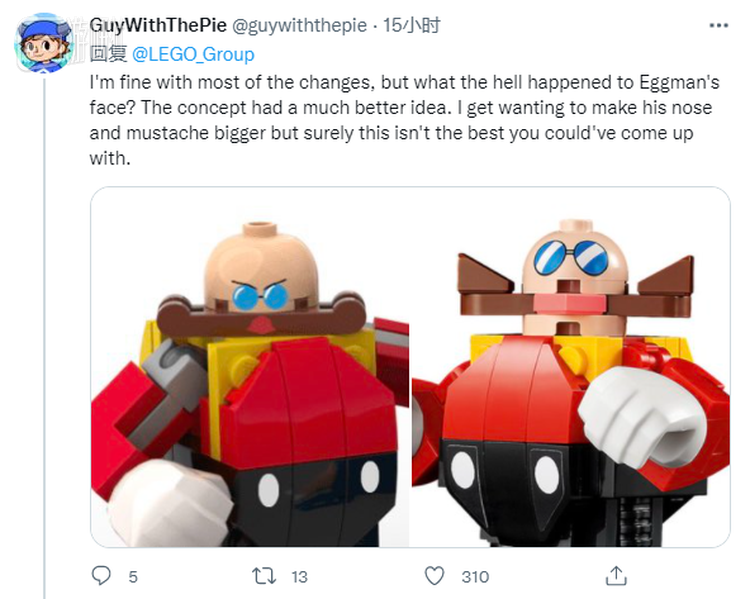The image size is (750, 599).
Task: Click the blue glasses on left Eggman
Action: (x=256, y=294)
